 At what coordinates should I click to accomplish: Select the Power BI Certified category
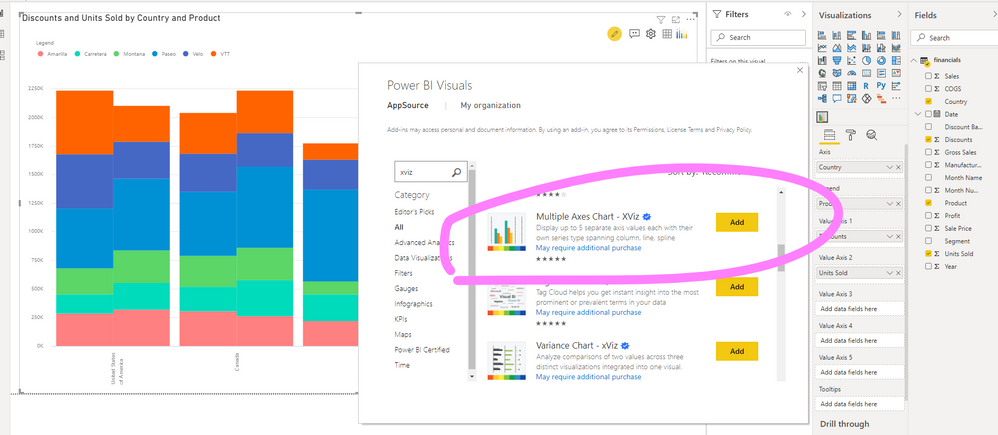pyautogui.click(x=421, y=350)
